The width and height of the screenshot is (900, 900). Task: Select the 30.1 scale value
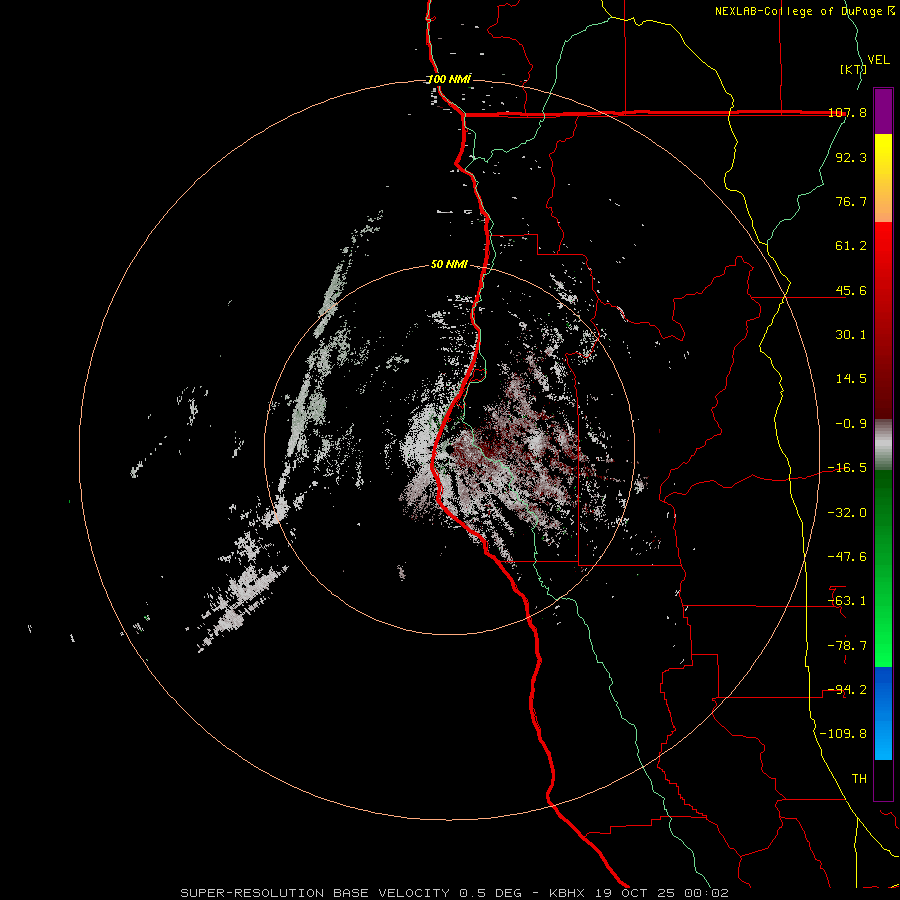coord(851,335)
